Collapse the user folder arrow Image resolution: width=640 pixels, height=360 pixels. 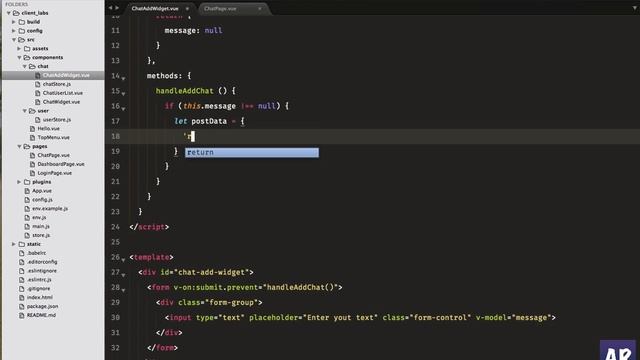(x=24, y=111)
